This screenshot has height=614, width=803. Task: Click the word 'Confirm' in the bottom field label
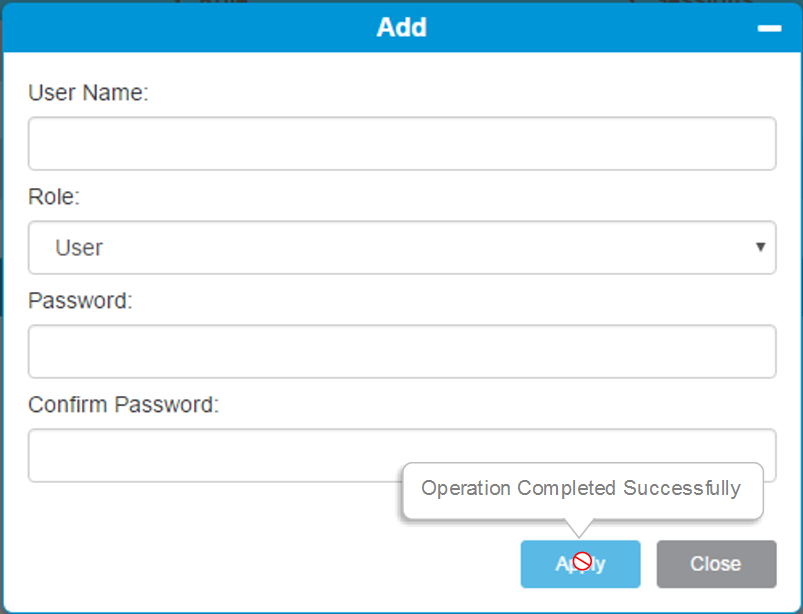pos(68,405)
